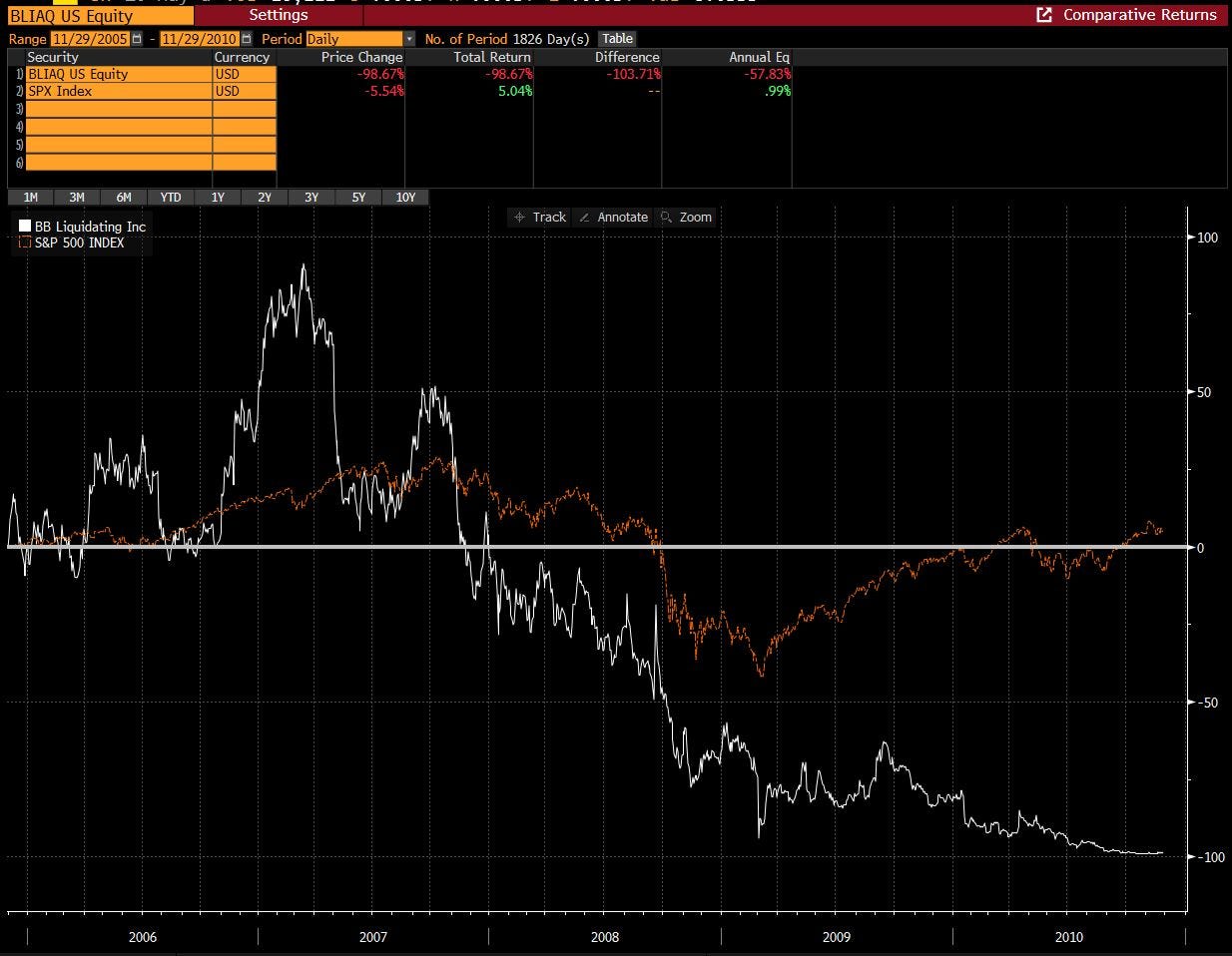Click the Difference column header
Viewport: 1232px width, 956px height.
tap(627, 57)
